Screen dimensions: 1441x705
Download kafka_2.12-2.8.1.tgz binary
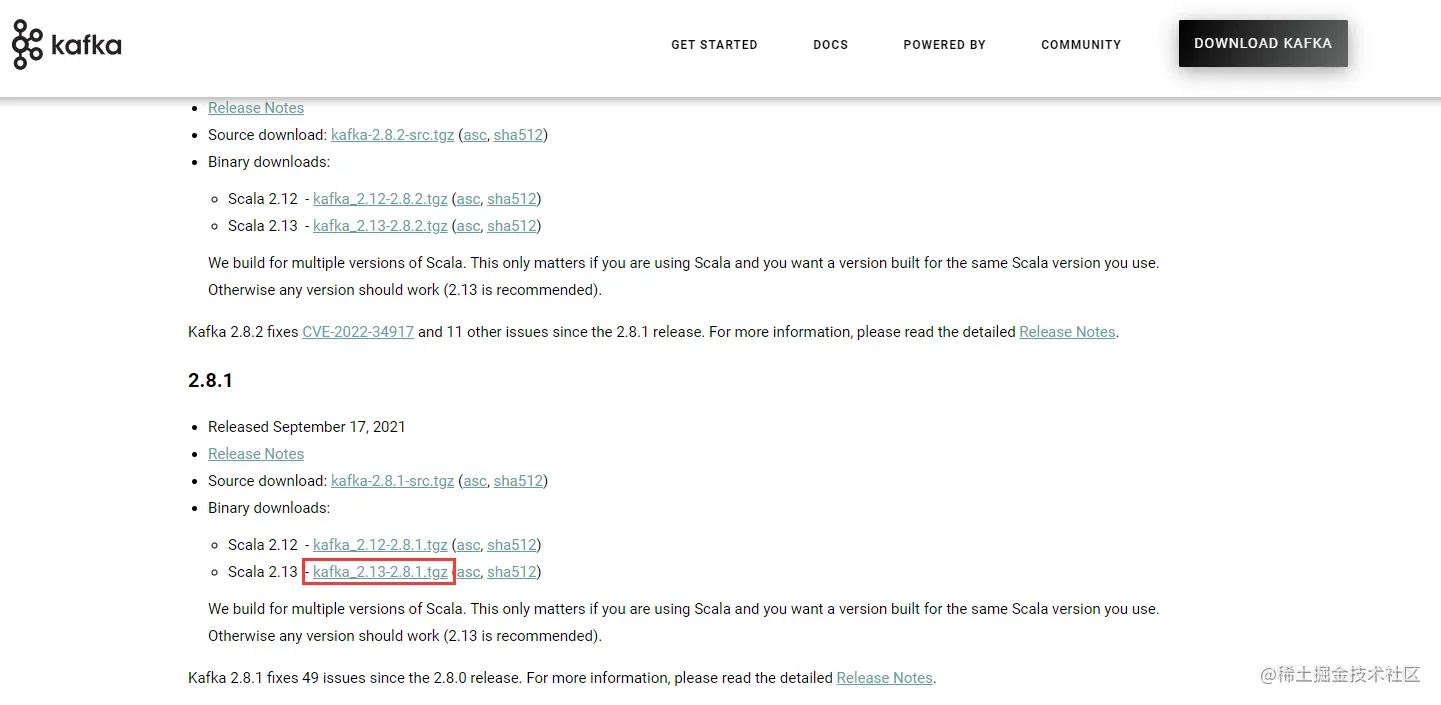[x=380, y=545]
